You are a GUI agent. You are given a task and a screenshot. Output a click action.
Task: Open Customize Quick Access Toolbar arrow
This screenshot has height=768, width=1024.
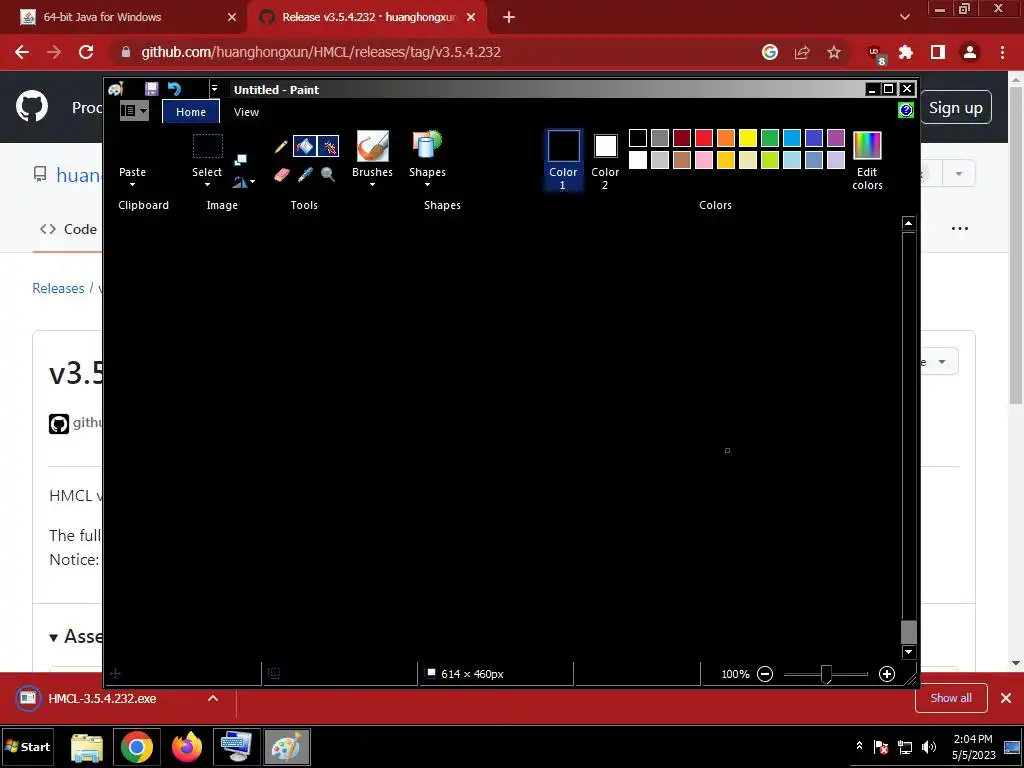pyautogui.click(x=214, y=88)
